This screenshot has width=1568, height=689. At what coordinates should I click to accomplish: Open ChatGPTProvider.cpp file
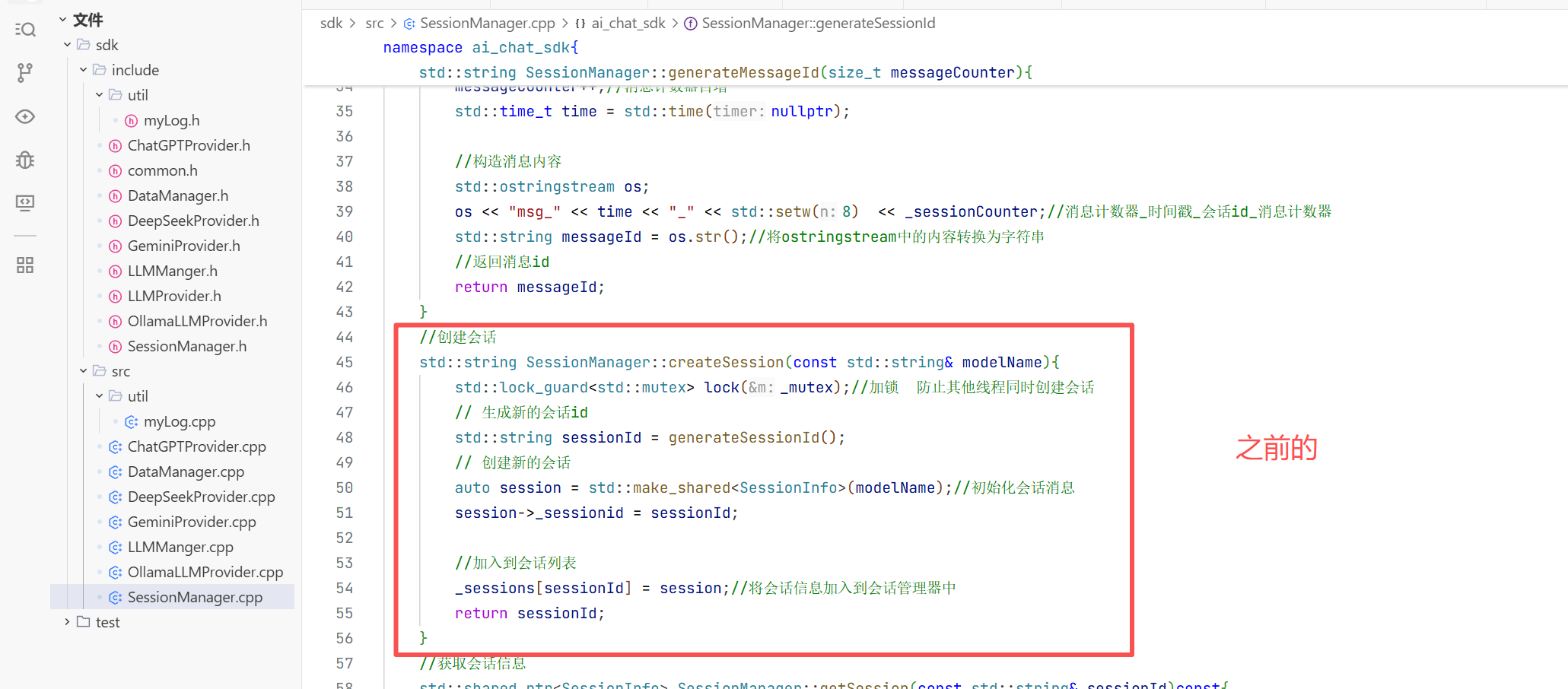[196, 446]
